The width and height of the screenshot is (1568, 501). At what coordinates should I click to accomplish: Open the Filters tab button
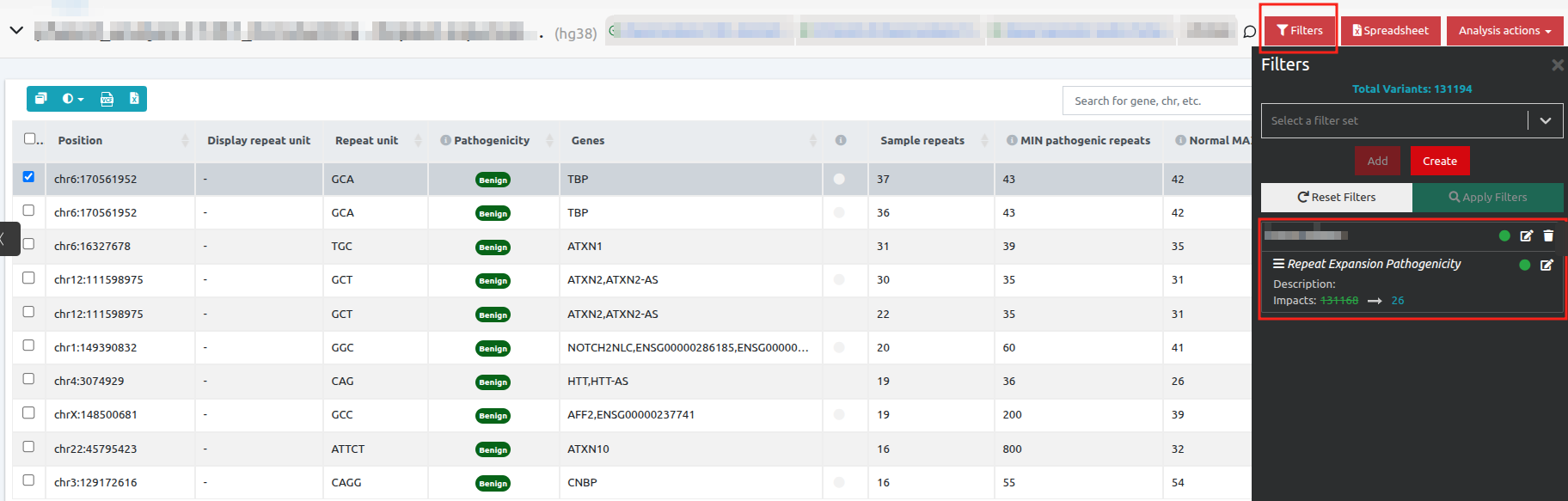tap(1299, 31)
